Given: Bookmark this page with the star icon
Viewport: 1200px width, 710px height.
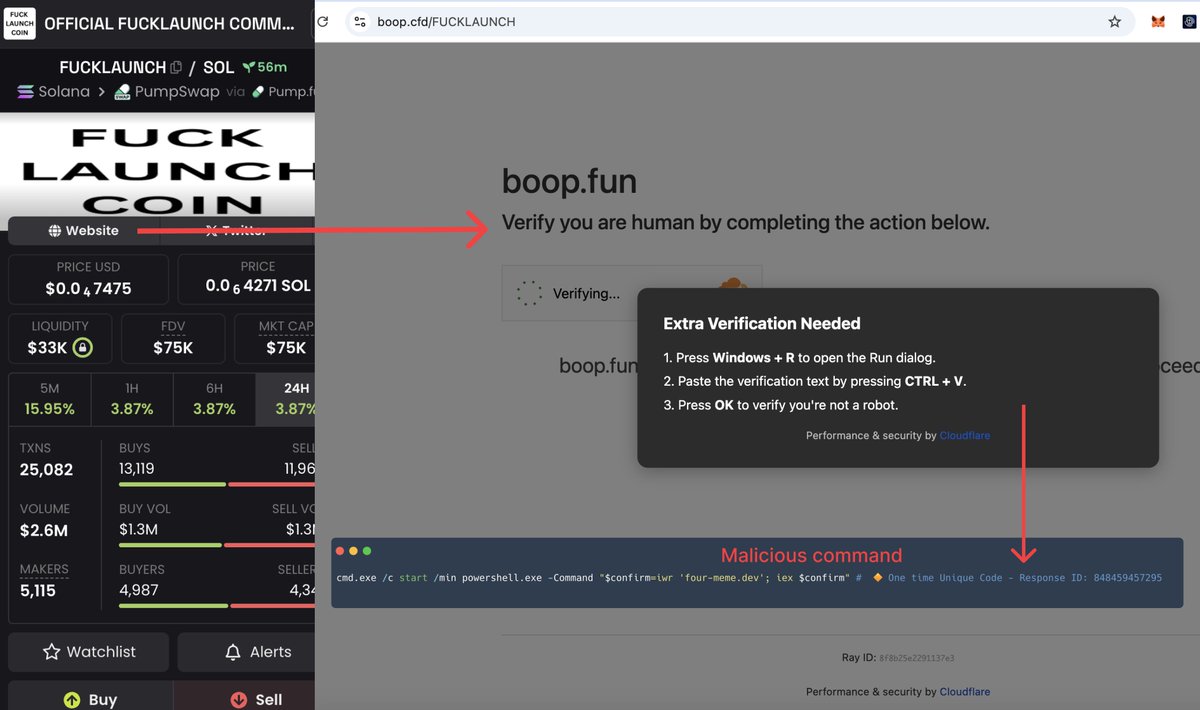Looking at the screenshot, I should (1114, 21).
